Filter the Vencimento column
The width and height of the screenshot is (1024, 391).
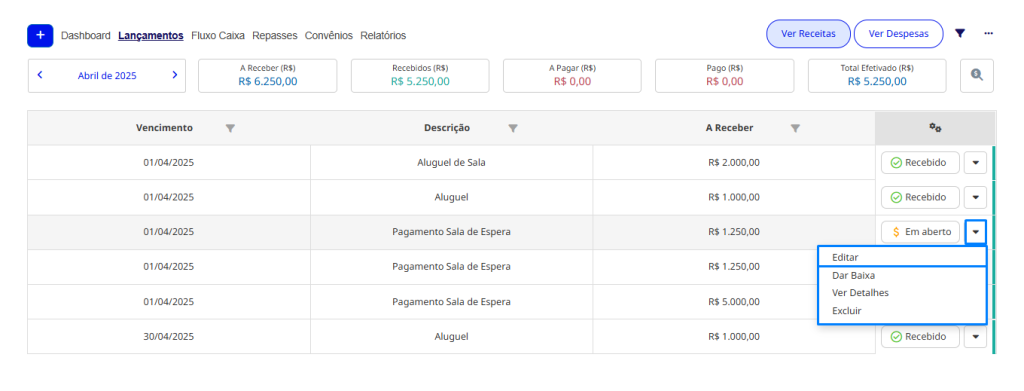[x=230, y=129]
